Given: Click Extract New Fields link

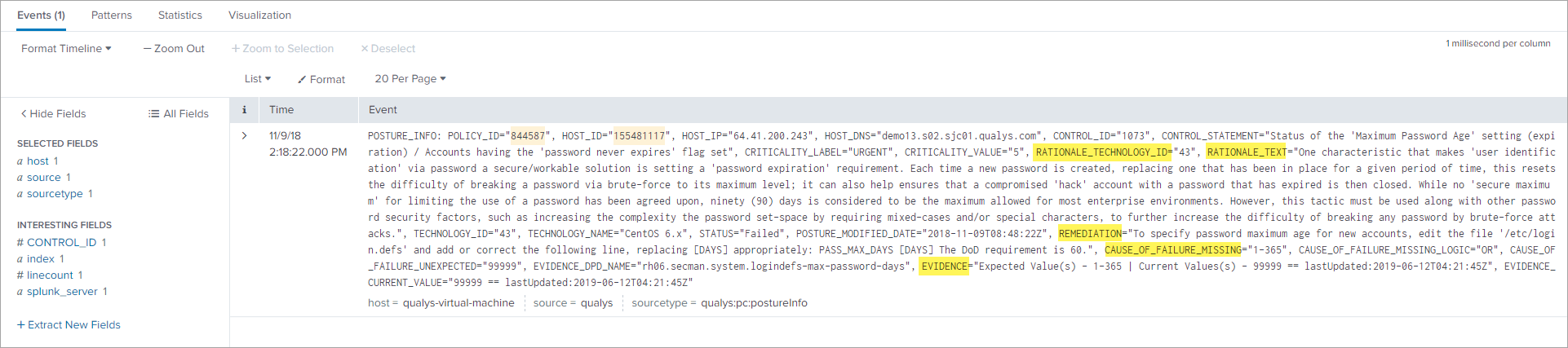Looking at the screenshot, I should [69, 325].
